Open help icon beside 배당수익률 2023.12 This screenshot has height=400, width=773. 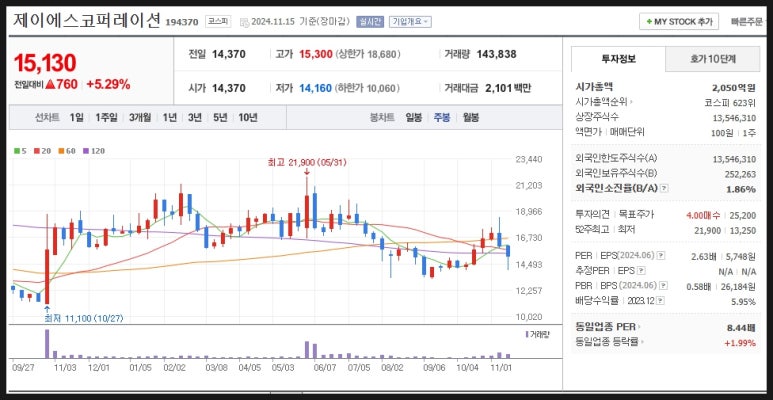tap(660, 301)
